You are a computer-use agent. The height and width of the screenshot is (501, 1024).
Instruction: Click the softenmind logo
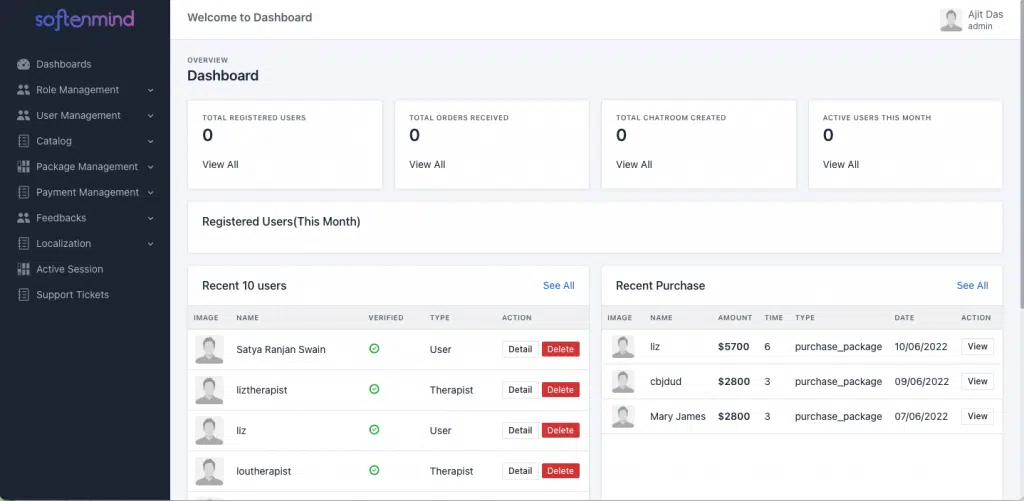pos(85,20)
